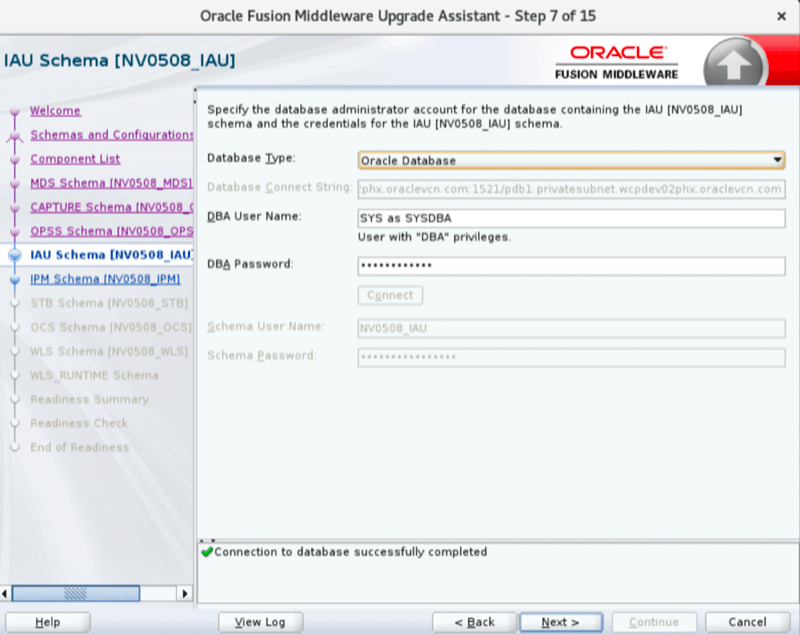The width and height of the screenshot is (800, 635).
Task: Open OPSS Schema step link
Action: (x=112, y=231)
